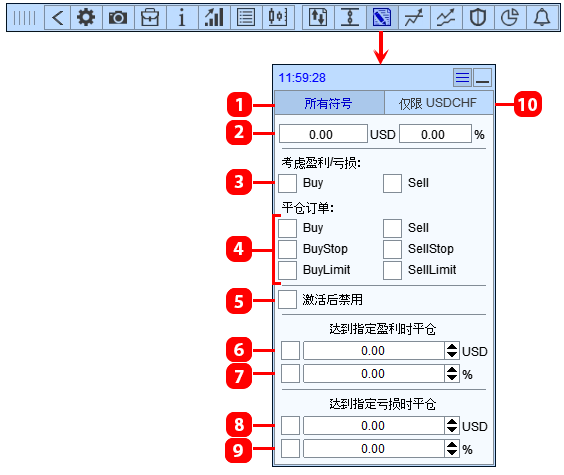The height and width of the screenshot is (475, 564).
Task: Decrease loss percent value with down arrow
Action: pos(452,453)
